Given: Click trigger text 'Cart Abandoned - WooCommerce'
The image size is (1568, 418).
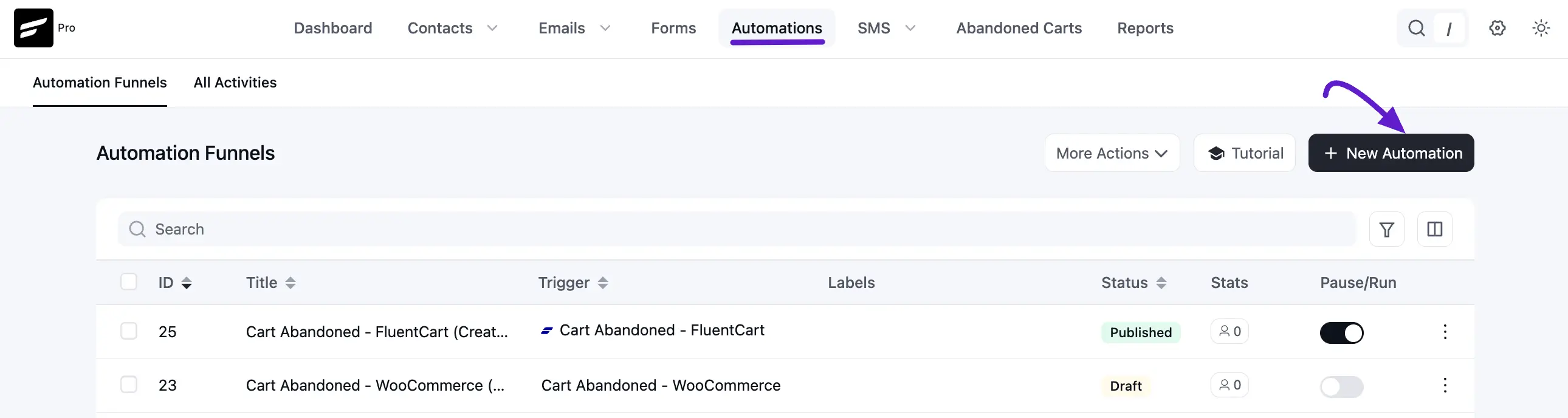Looking at the screenshot, I should click(661, 385).
